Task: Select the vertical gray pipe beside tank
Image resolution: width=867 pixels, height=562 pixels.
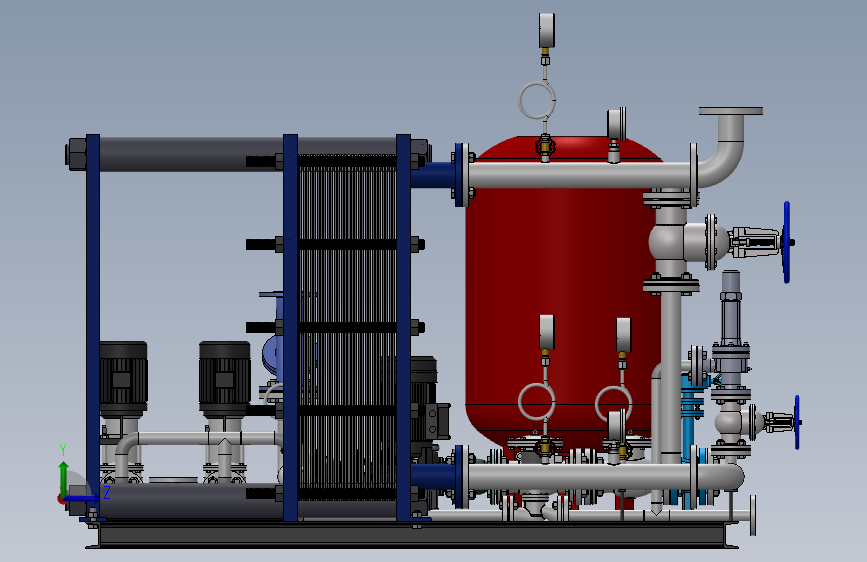Action: click(x=671, y=376)
